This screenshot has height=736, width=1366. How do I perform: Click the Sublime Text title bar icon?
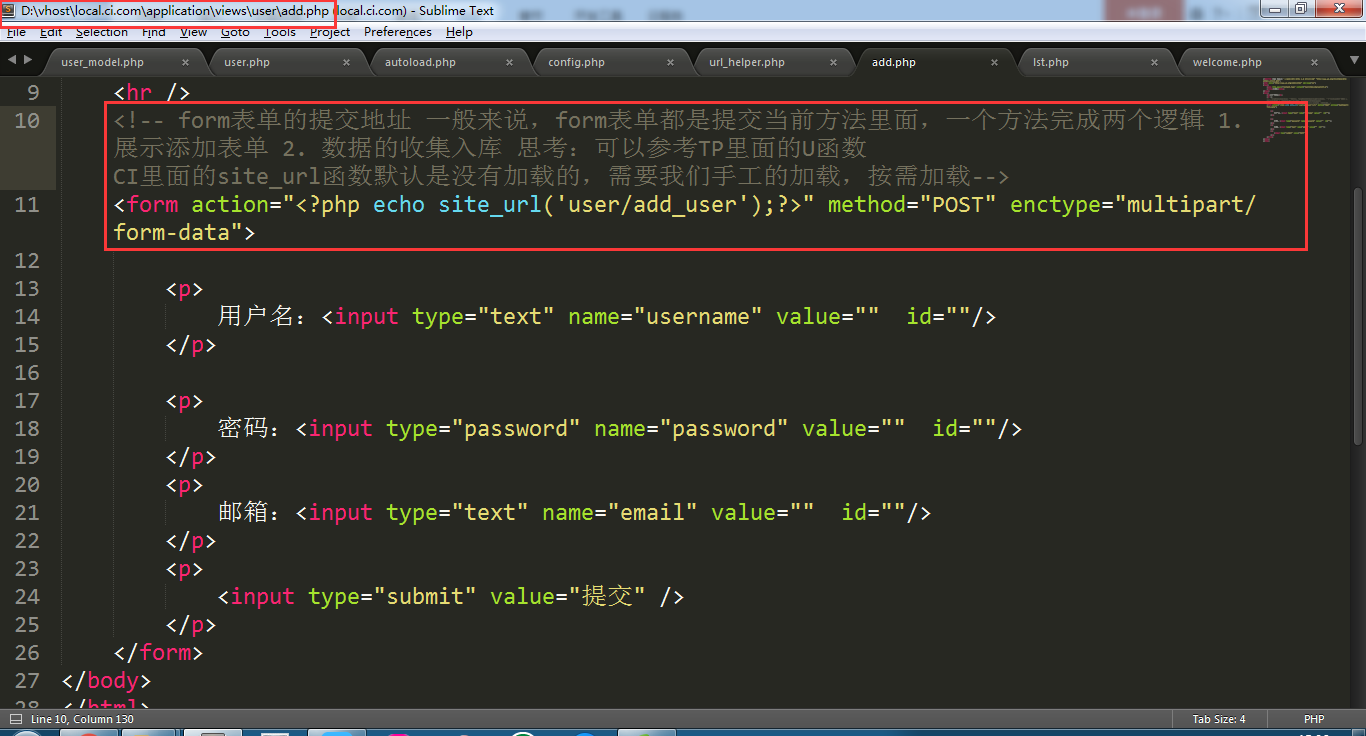tap(10, 10)
